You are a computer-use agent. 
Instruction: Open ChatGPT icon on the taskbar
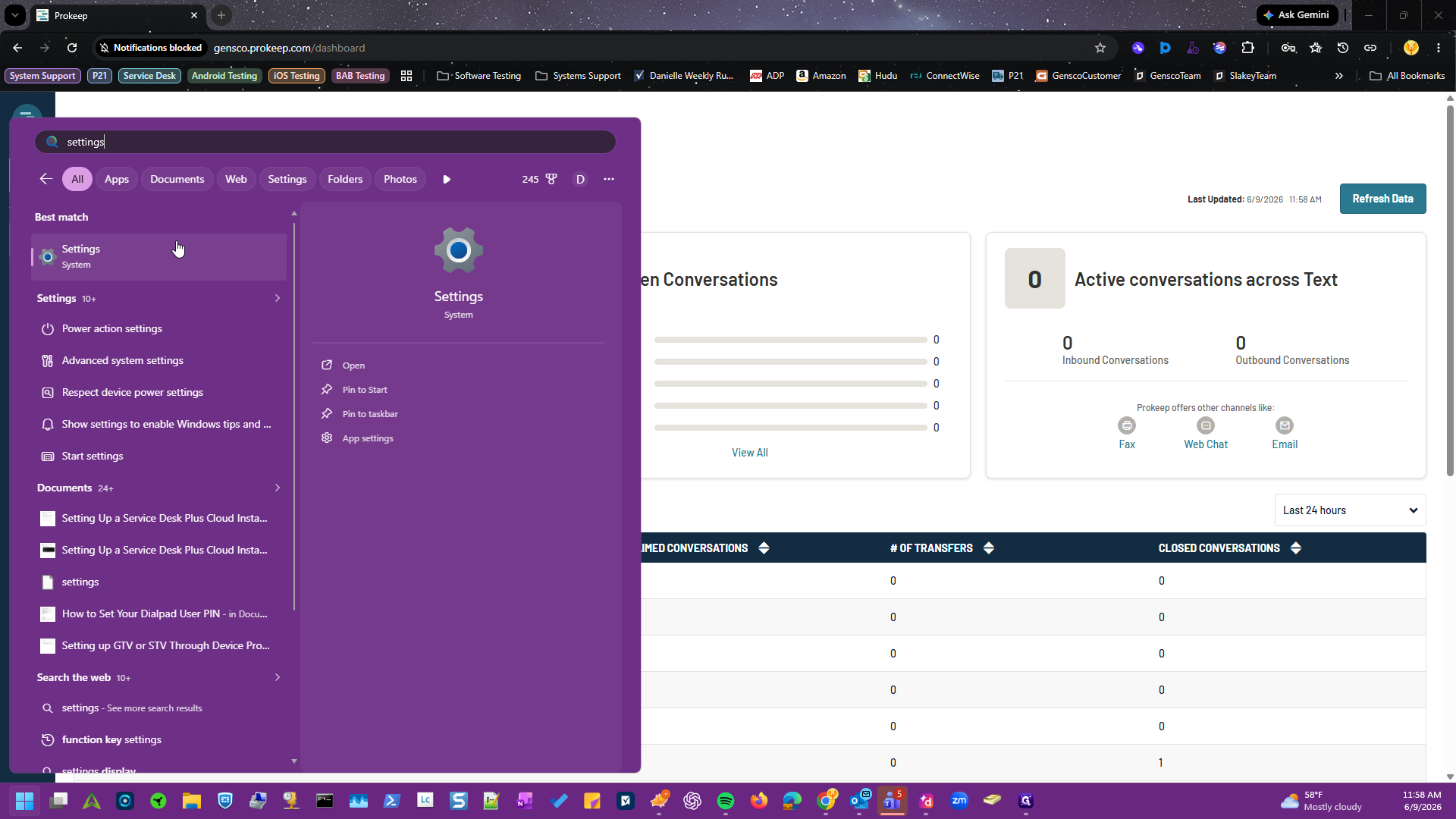point(692,801)
